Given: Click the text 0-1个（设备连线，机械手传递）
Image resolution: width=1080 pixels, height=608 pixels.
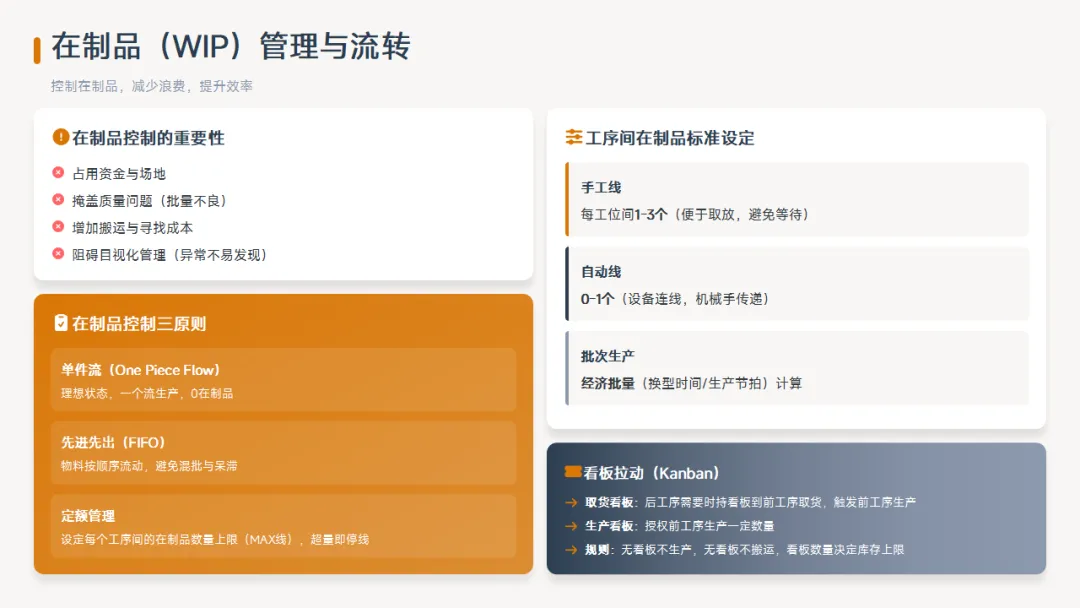Looking at the screenshot, I should point(675,299).
